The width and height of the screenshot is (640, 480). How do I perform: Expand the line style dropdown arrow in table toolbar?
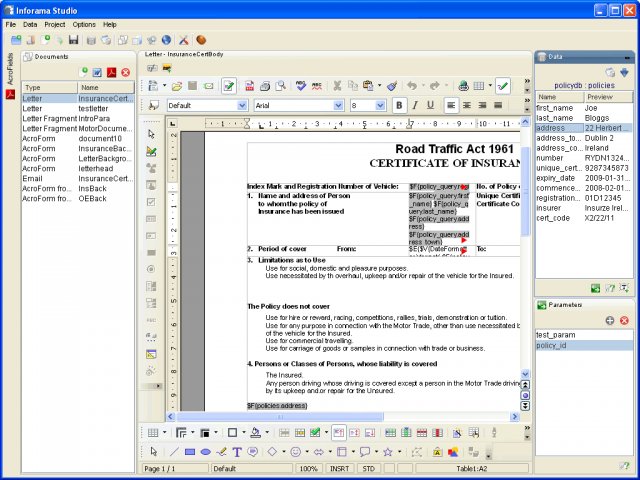tap(193, 433)
